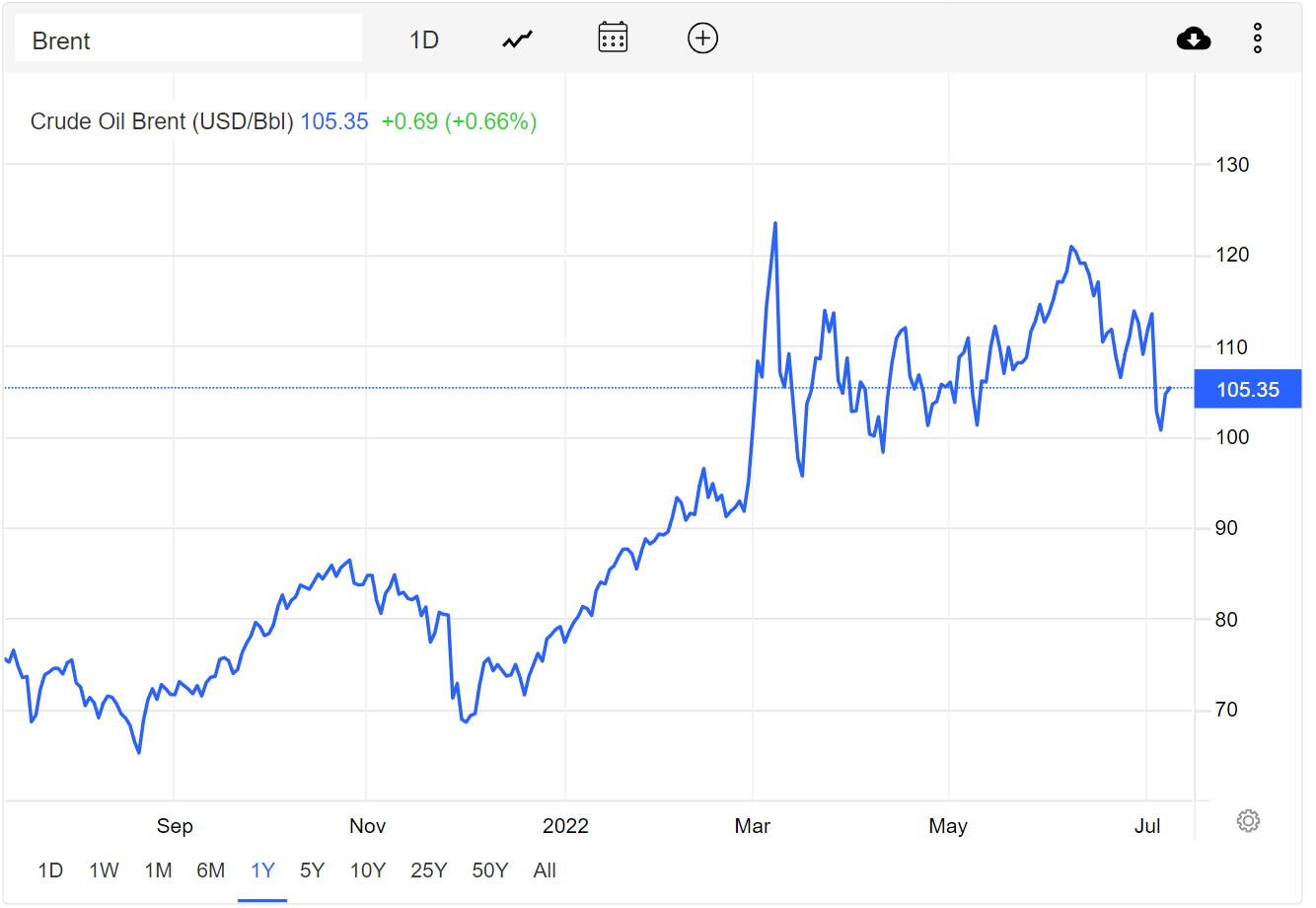The image size is (1316, 908).
Task: Click the +0.69 (+0.66%) change value
Action: (x=459, y=121)
